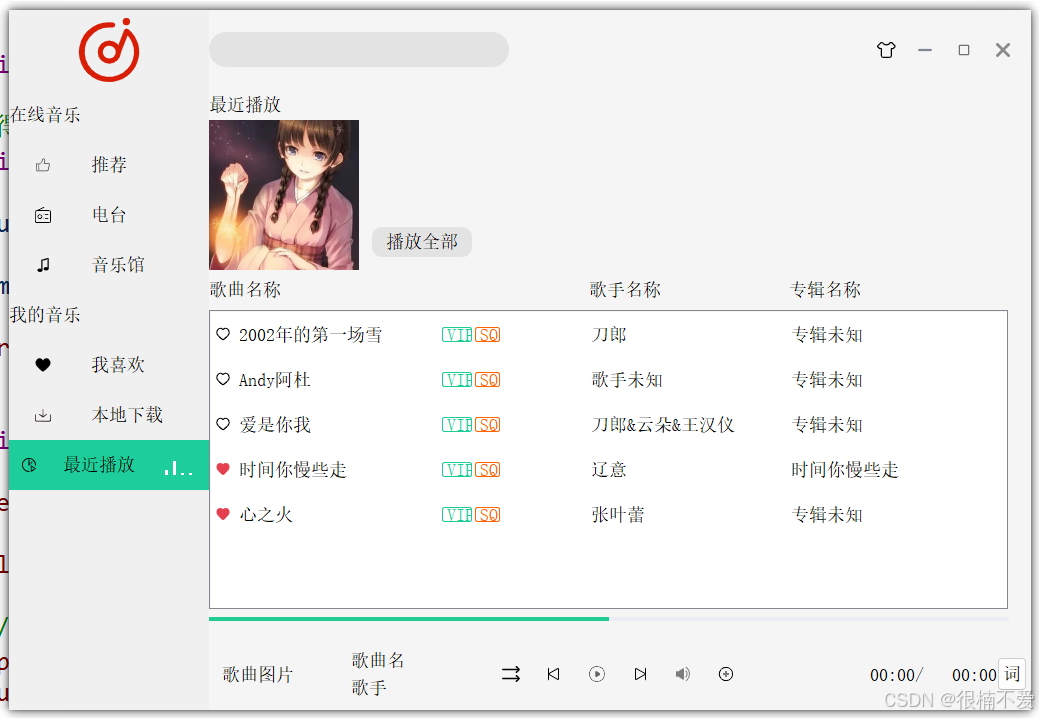Open the 电台 page
1039x718 pixels.
(x=109, y=215)
